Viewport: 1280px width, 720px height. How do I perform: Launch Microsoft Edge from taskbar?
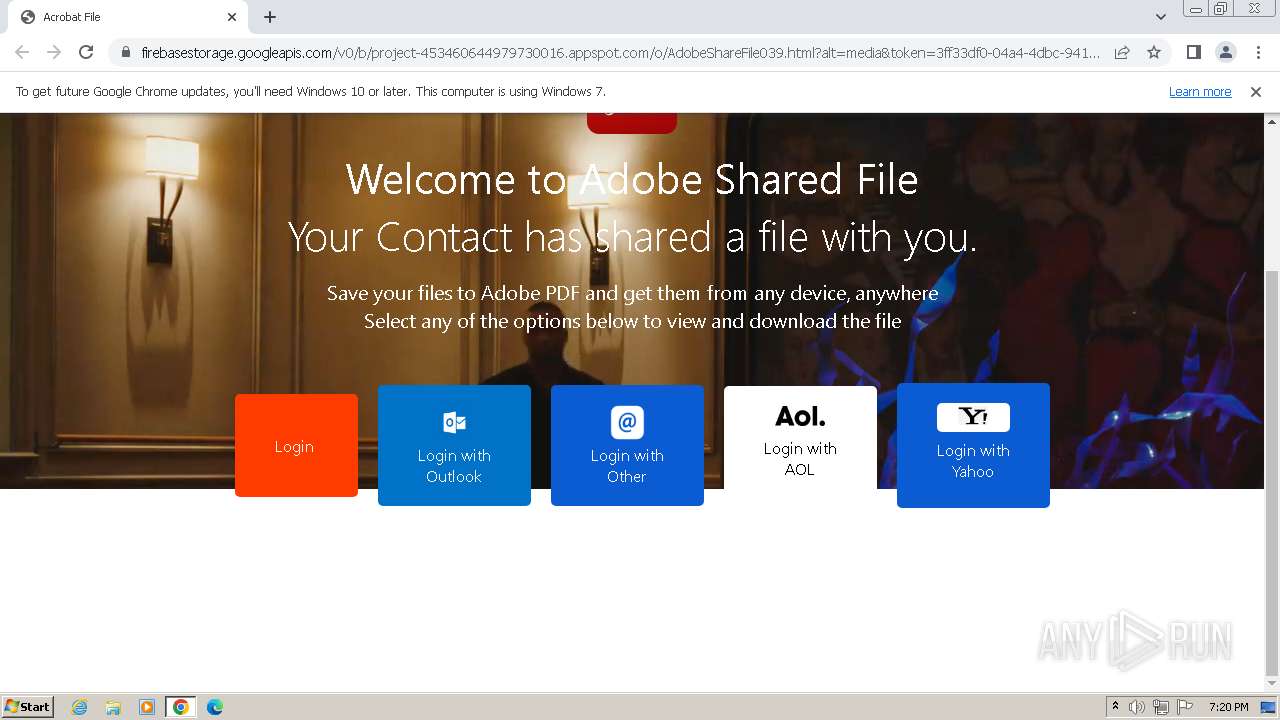pyautogui.click(x=214, y=707)
